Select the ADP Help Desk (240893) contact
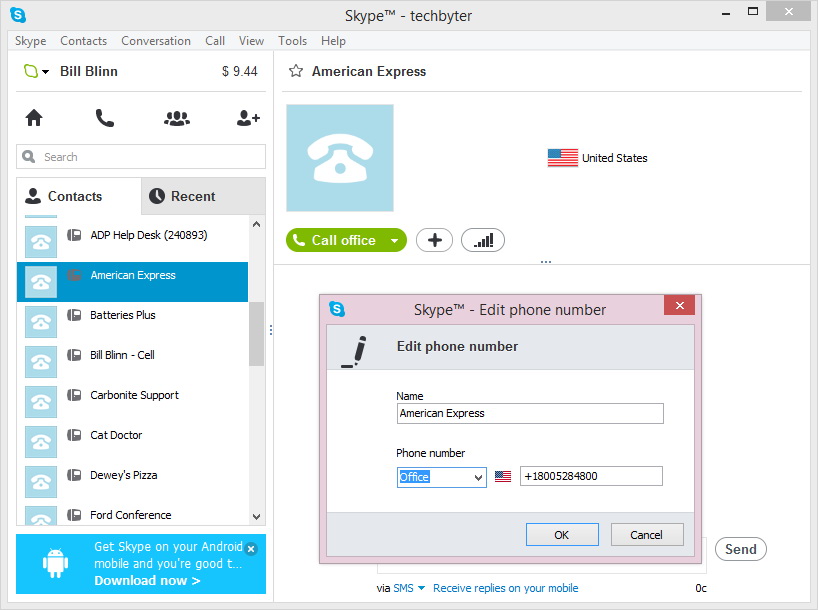The image size is (818, 610). 133,242
